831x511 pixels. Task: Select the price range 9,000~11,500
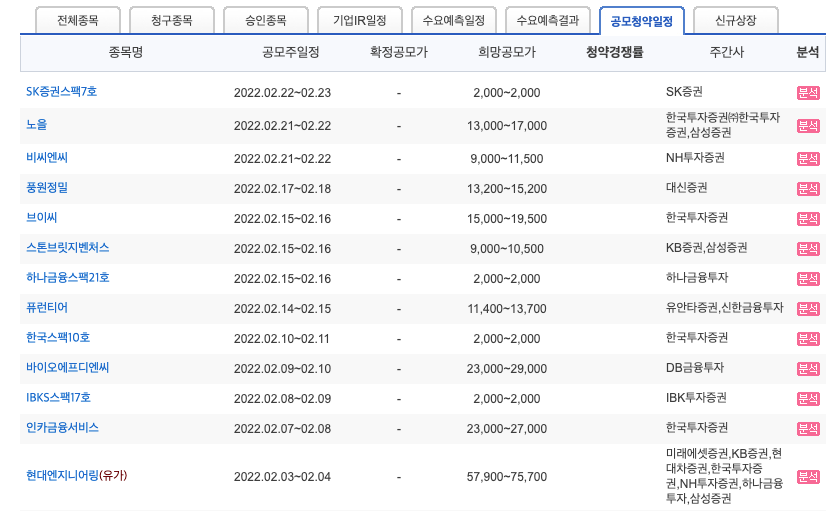[507, 158]
